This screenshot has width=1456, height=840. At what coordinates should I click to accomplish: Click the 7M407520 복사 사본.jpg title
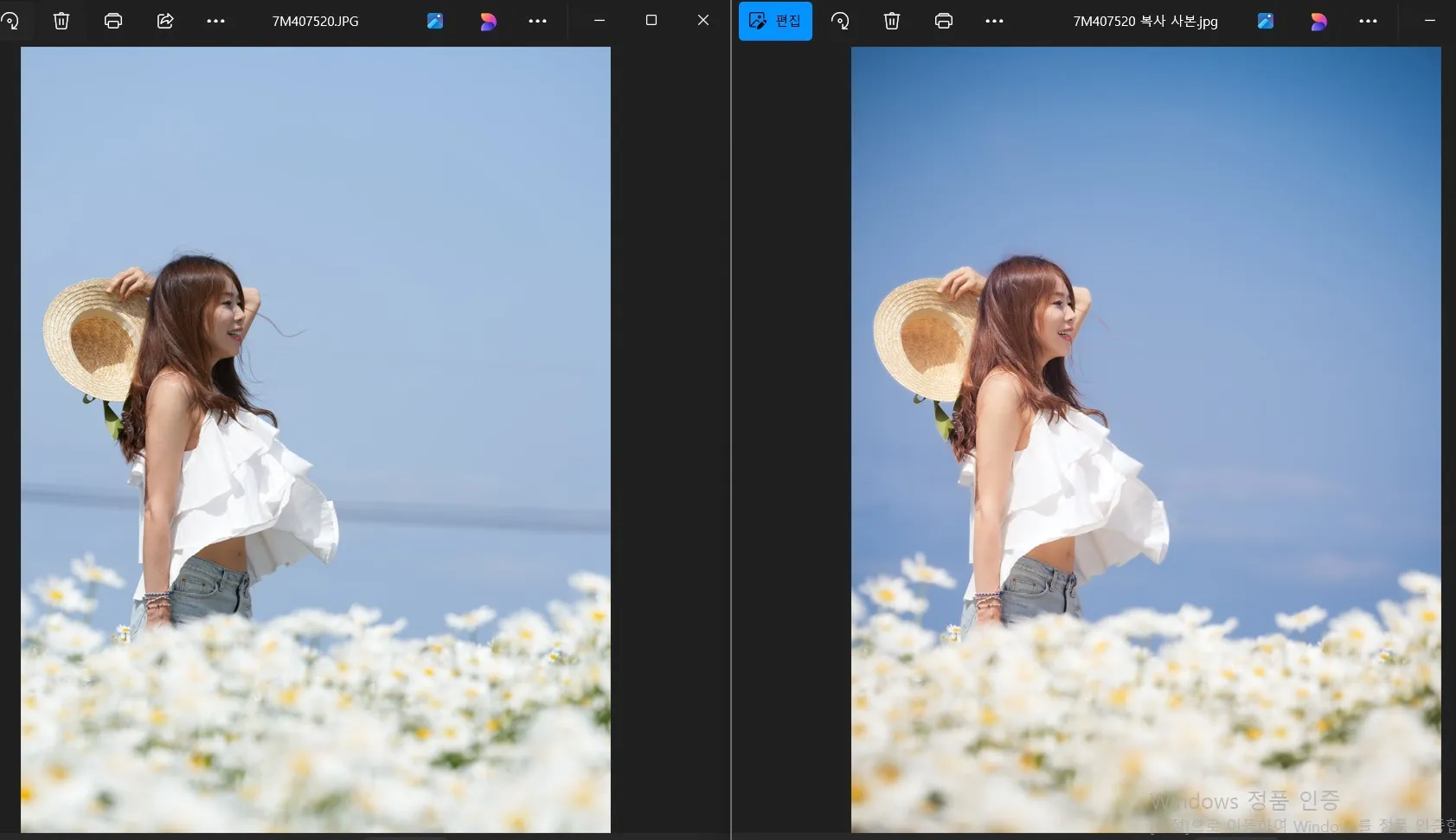tap(1145, 21)
